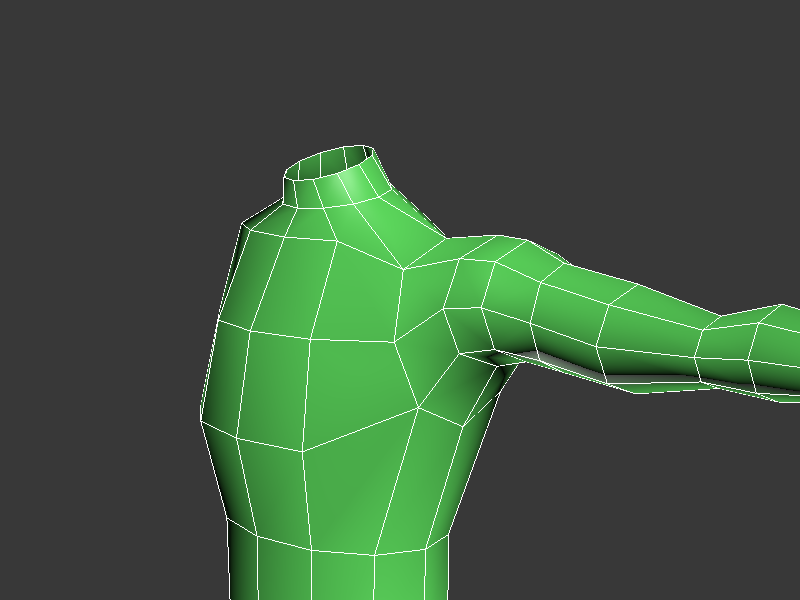Screen dimensions: 800x600
Task: Select the large chest polygon of the torso
Action: [357, 390]
